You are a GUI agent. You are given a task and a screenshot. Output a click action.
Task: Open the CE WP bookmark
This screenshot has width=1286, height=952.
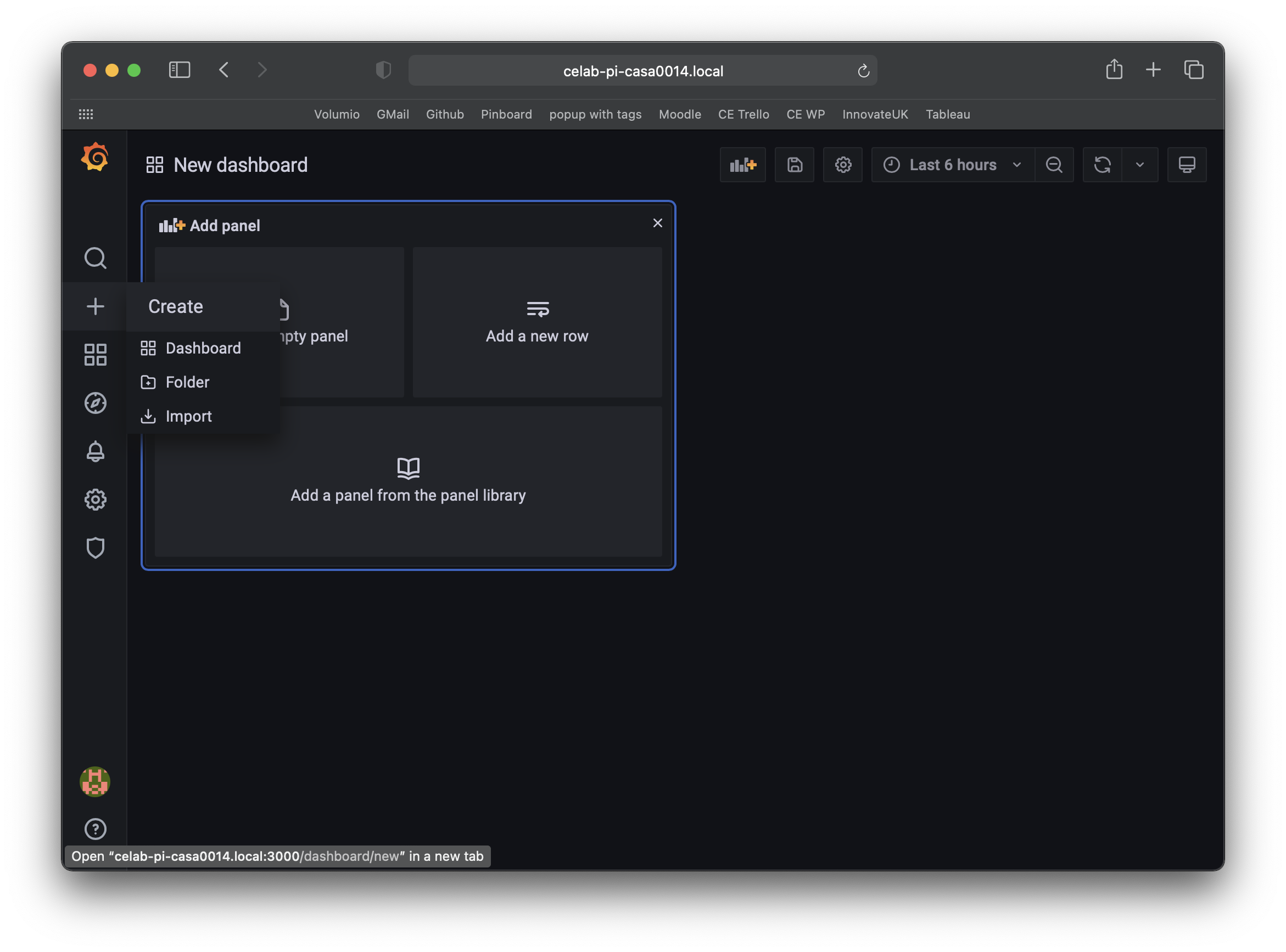pos(806,114)
